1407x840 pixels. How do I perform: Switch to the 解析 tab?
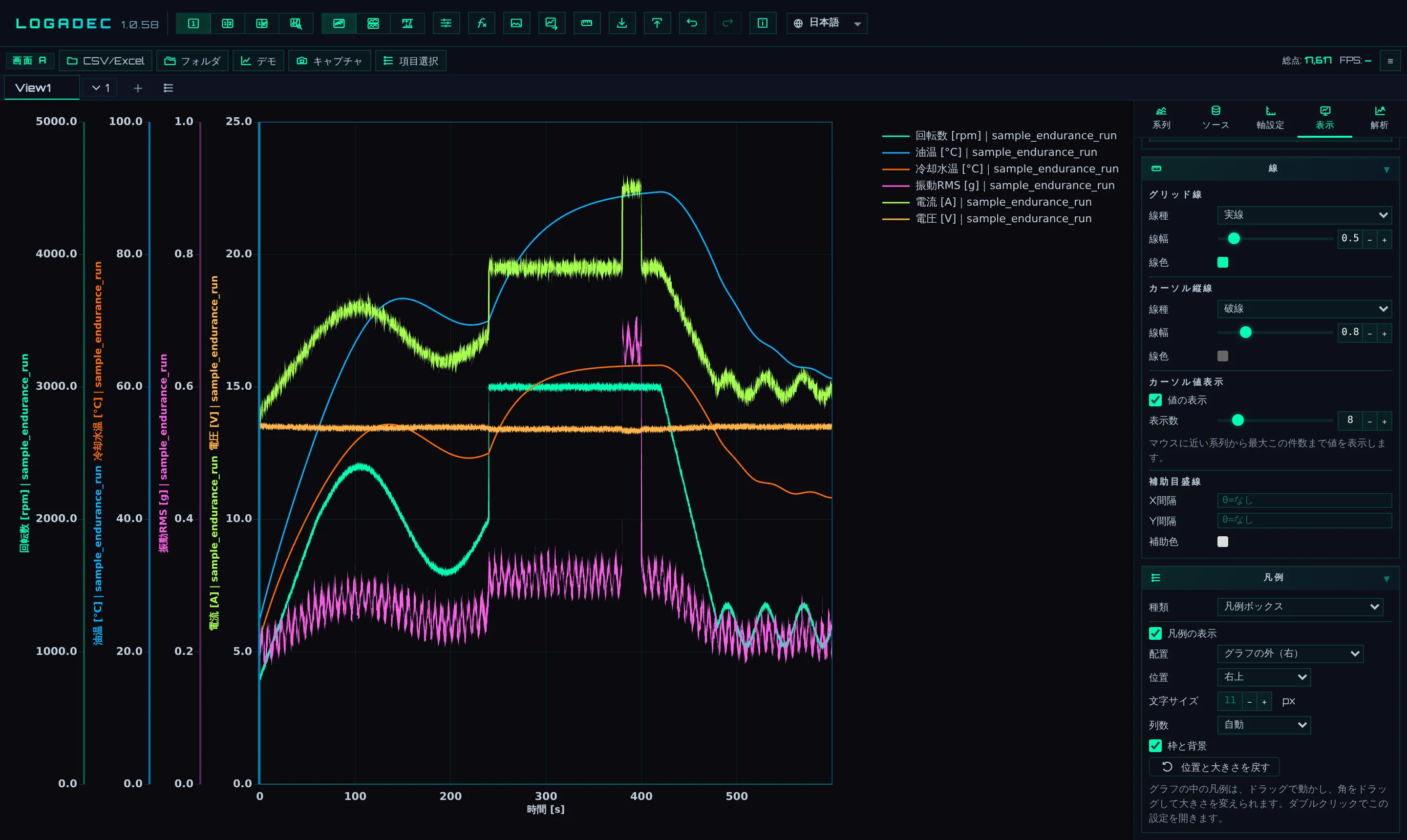point(1379,118)
